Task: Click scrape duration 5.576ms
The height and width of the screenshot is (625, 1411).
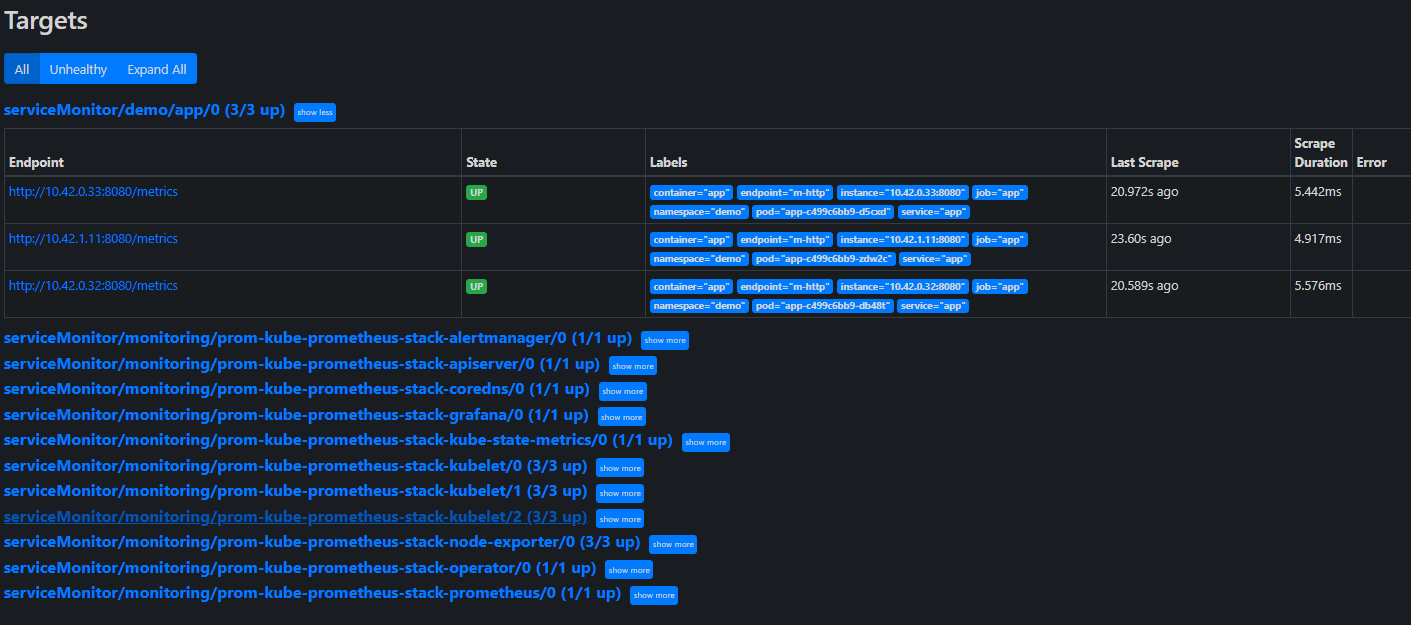Action: click(x=1318, y=285)
